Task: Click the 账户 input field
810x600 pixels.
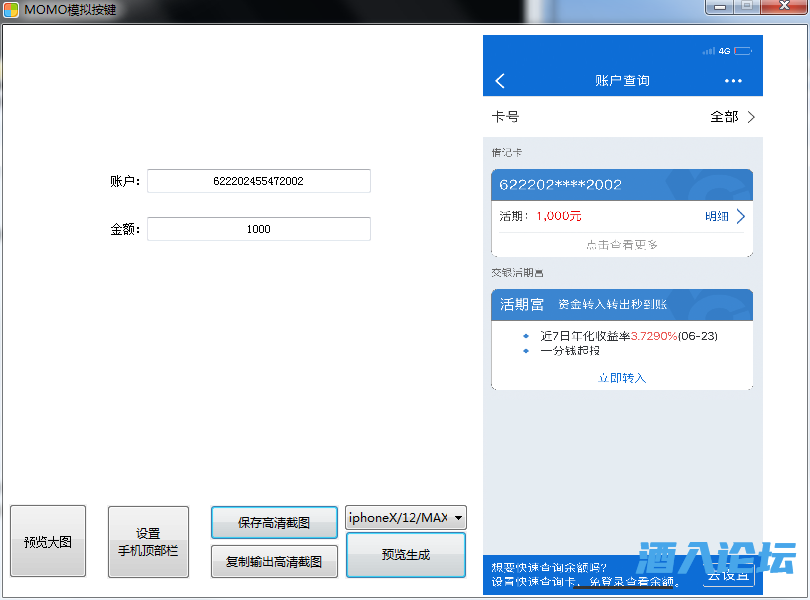Action: click(x=258, y=181)
